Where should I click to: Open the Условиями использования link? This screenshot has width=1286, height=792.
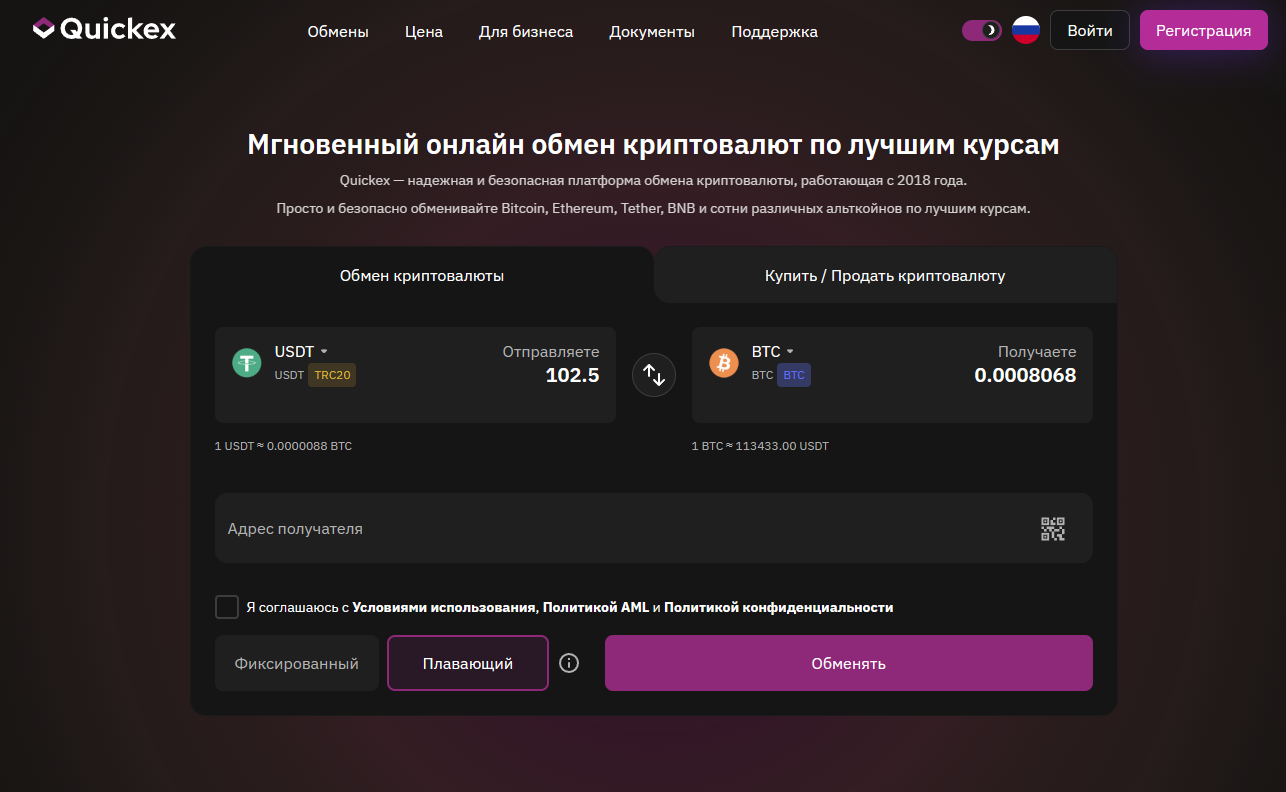pos(445,607)
